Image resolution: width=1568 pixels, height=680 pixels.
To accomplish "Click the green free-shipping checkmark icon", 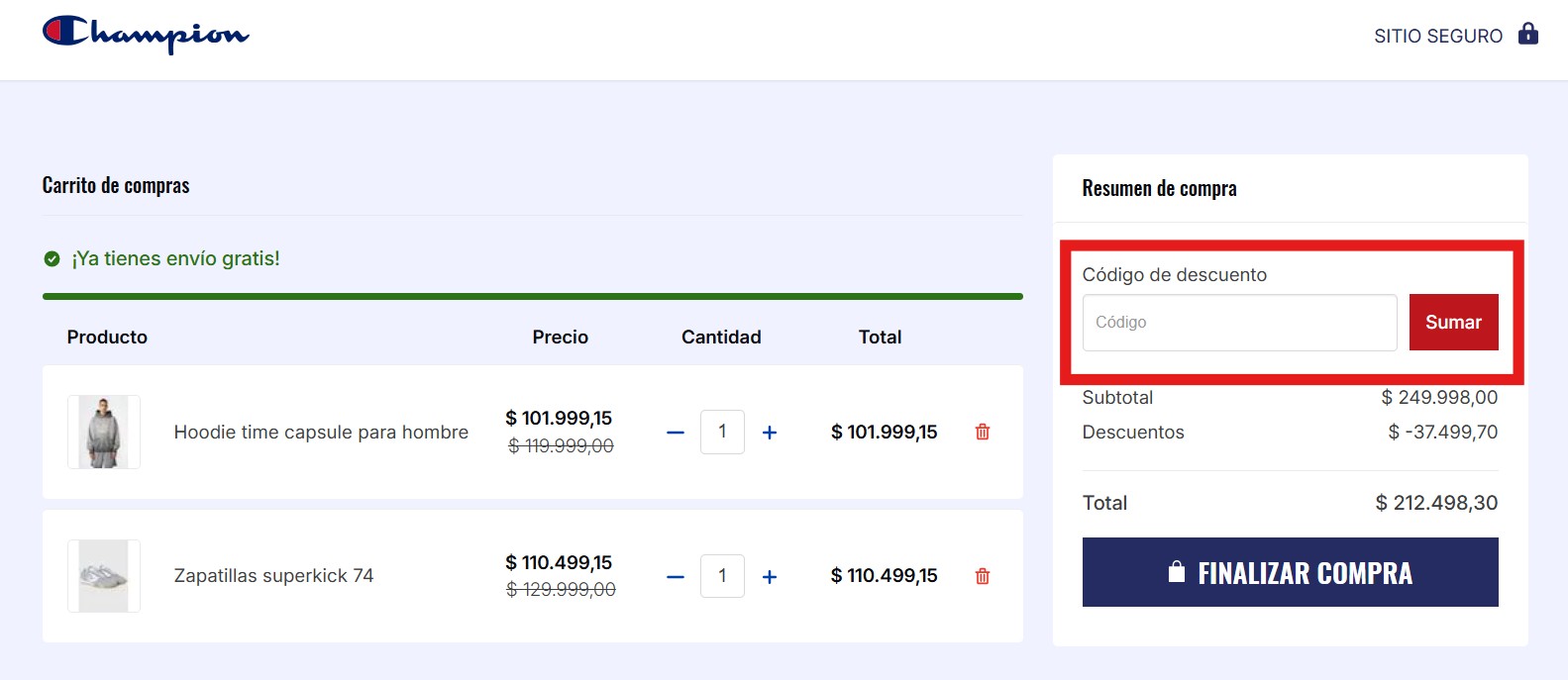I will (52, 259).
